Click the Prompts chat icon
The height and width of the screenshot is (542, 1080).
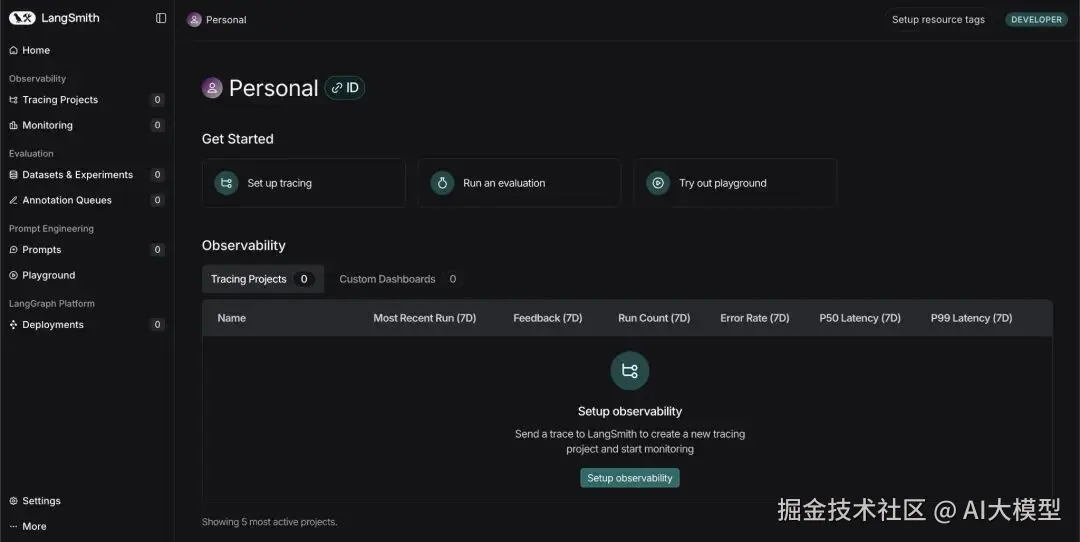[x=13, y=250]
